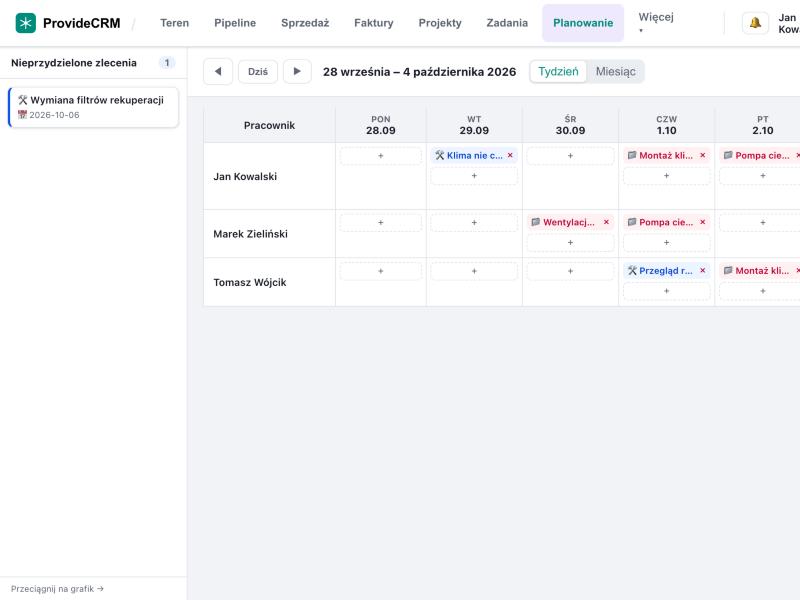
Task: Remove Jan Kowalski's Thursday "Montaż kli..." using its x
Action: 703,155
